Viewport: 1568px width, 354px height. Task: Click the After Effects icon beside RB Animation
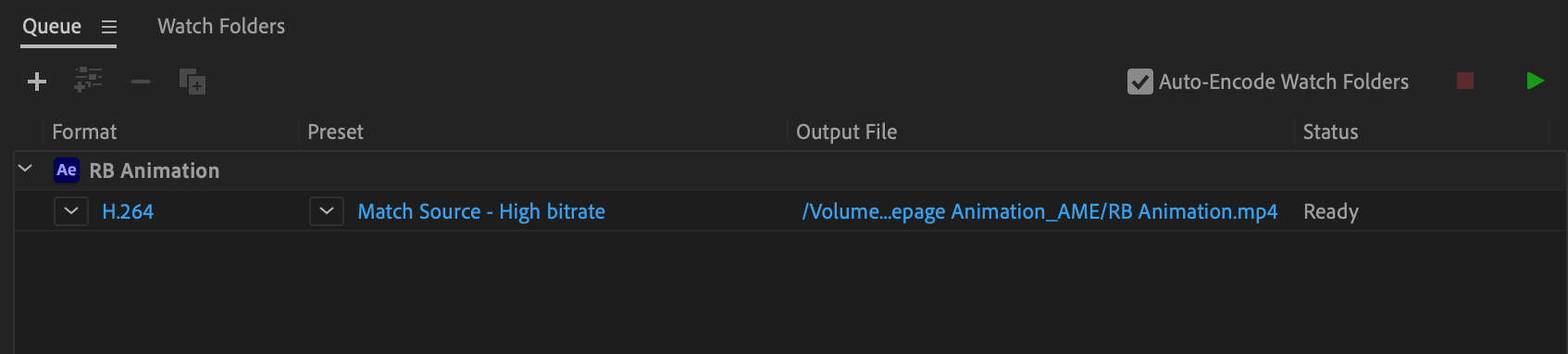tap(67, 170)
